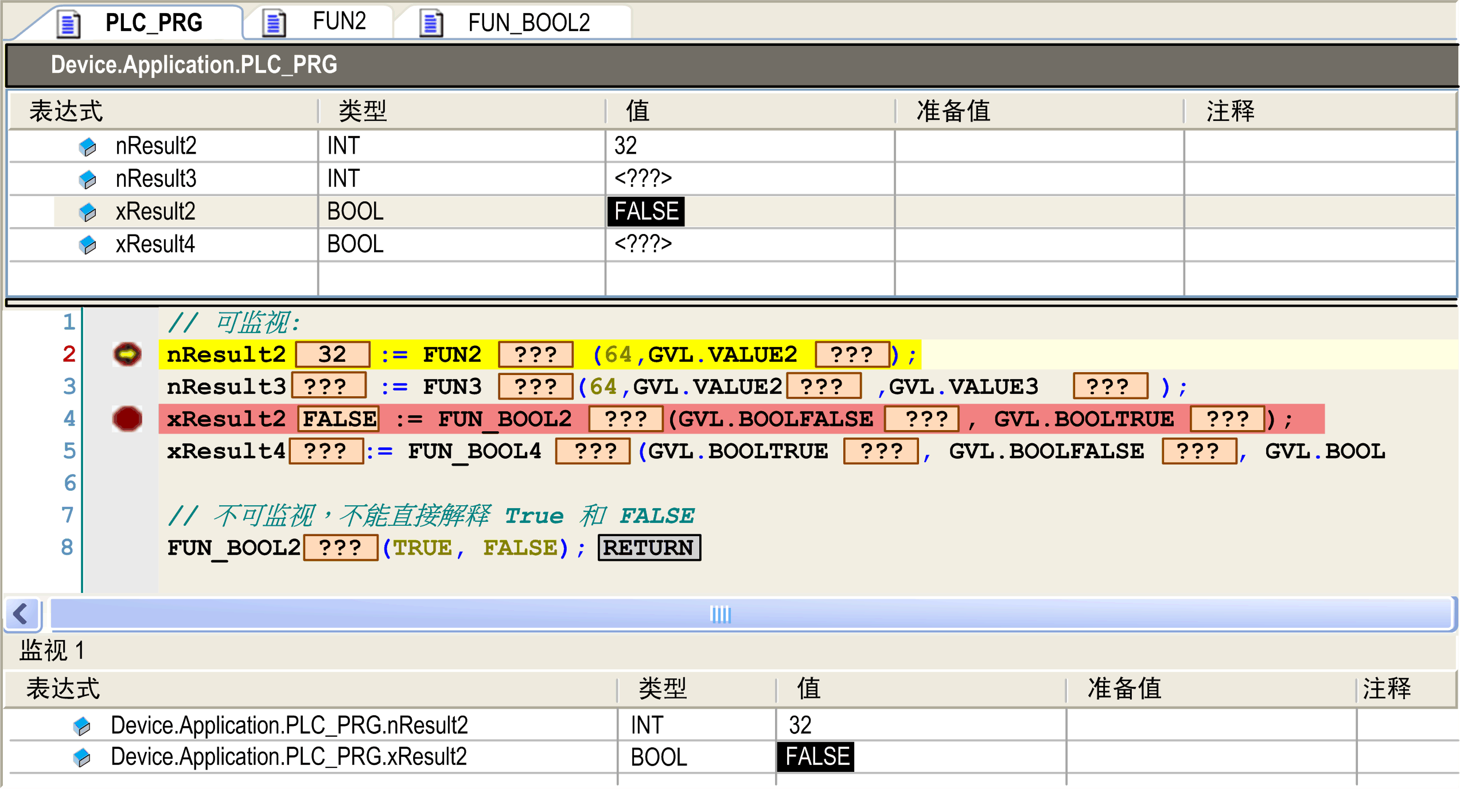This screenshot has height=812, width=1460.
Task: Click the variable icon next to nResult2
Action: [87, 146]
